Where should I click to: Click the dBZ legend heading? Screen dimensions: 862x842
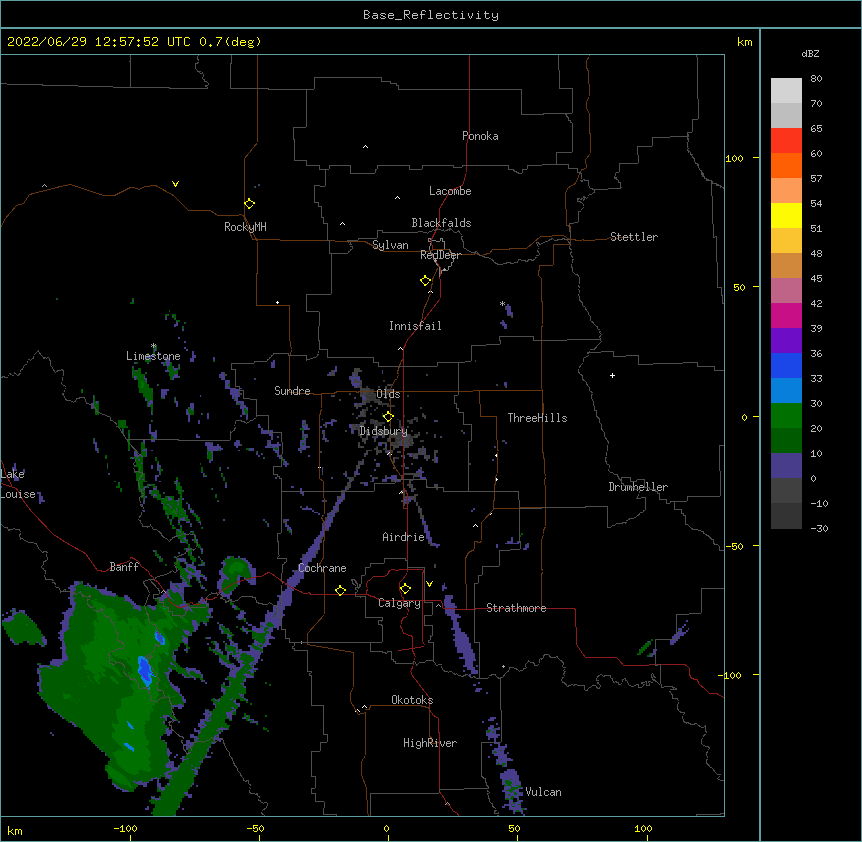click(x=810, y=53)
